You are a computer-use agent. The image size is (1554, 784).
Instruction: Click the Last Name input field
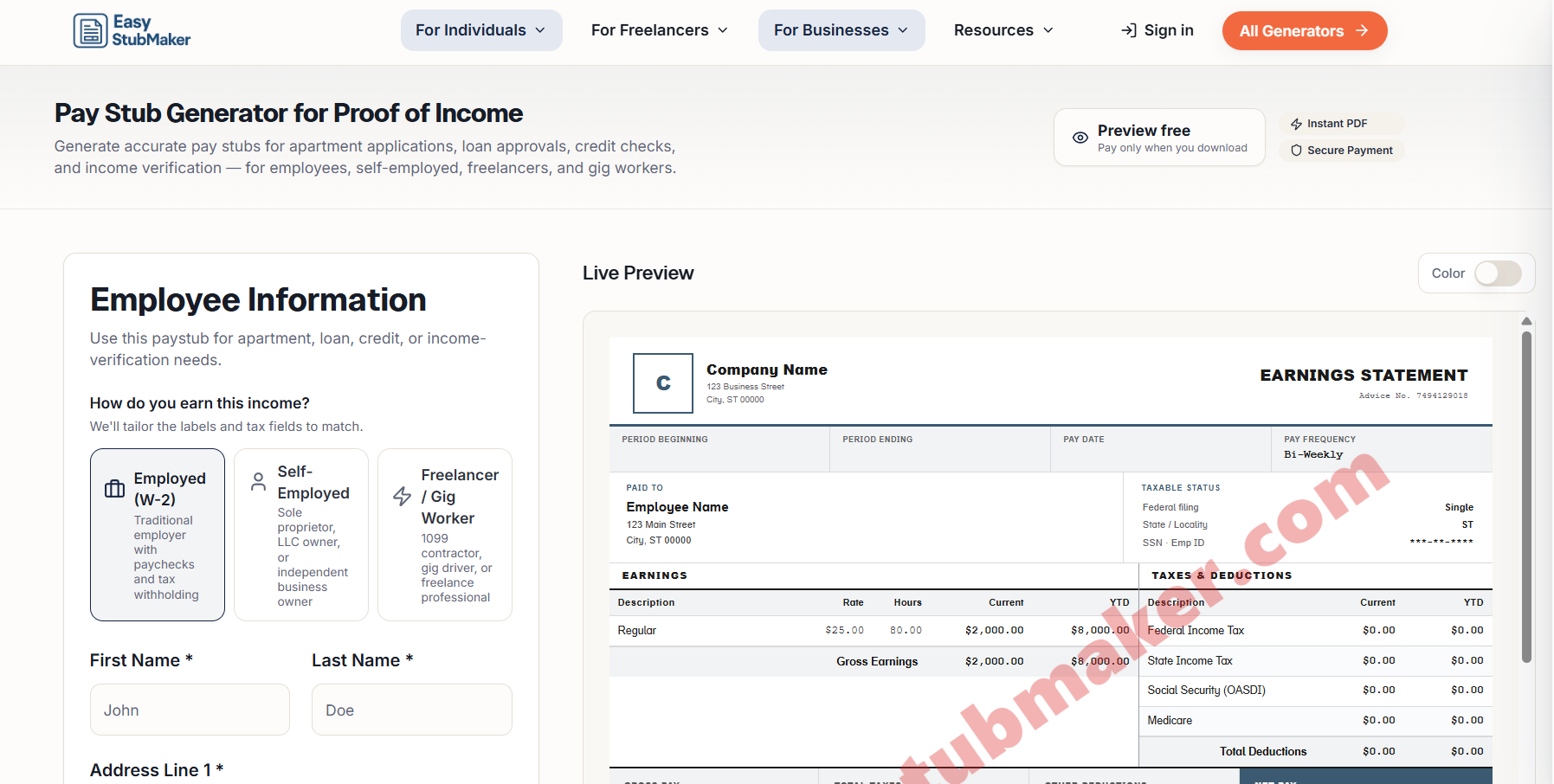point(412,710)
